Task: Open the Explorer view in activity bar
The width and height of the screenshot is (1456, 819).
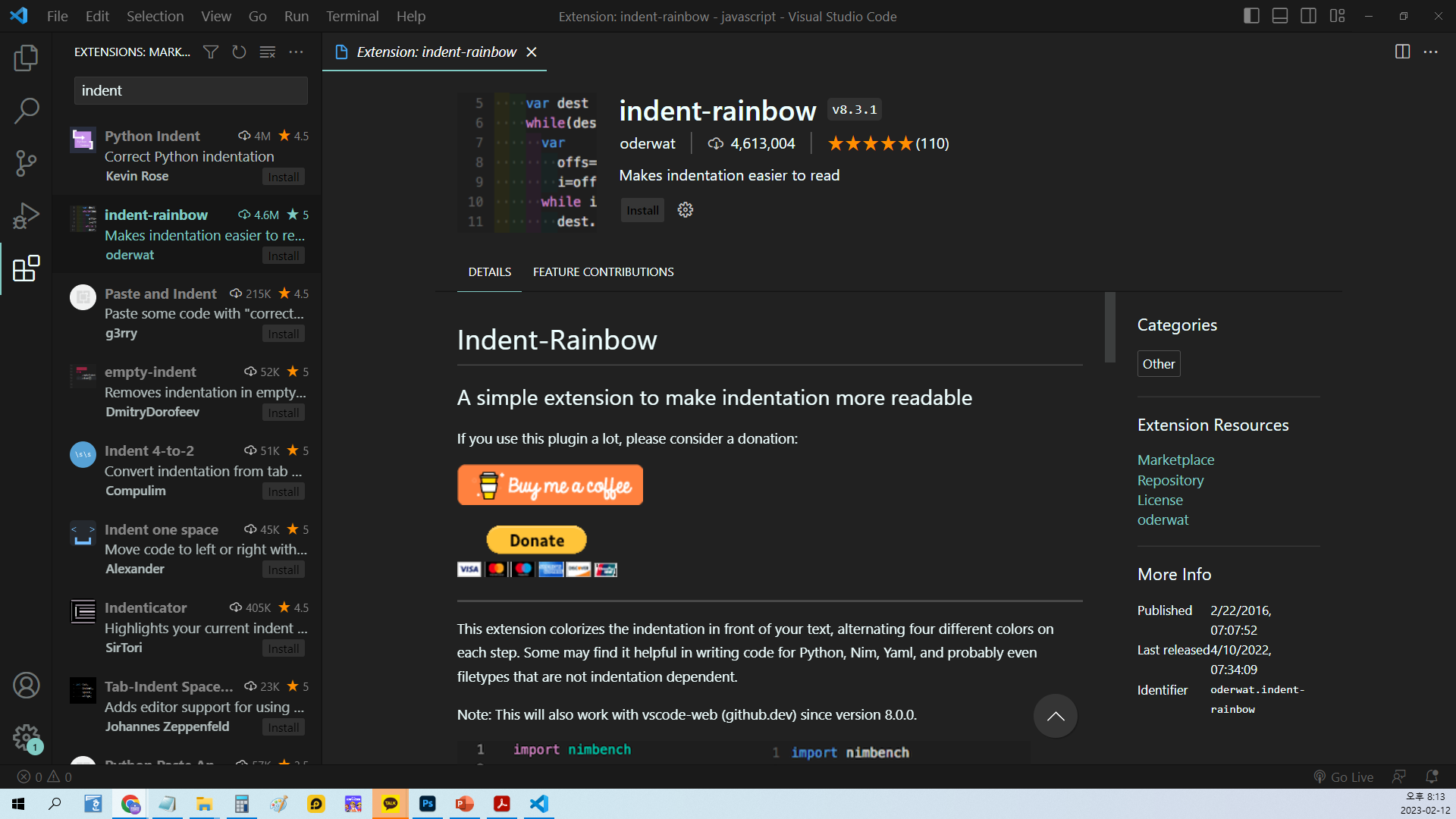Action: coord(26,58)
